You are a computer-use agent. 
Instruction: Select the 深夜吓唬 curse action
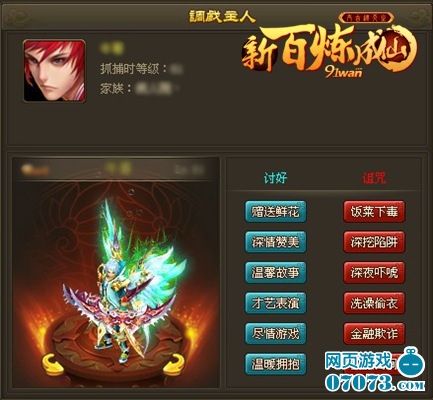[374, 273]
